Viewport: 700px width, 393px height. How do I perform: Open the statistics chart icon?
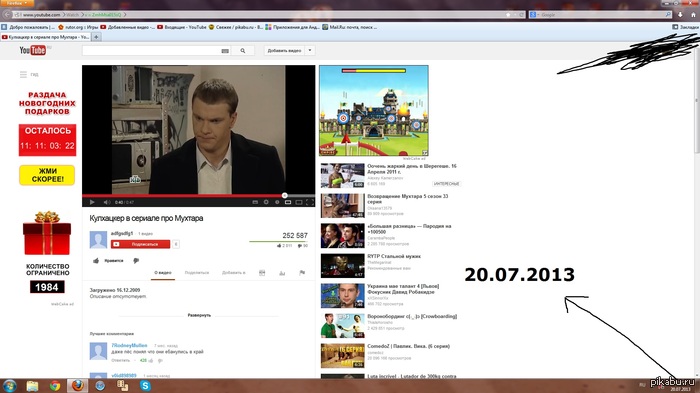click(282, 273)
